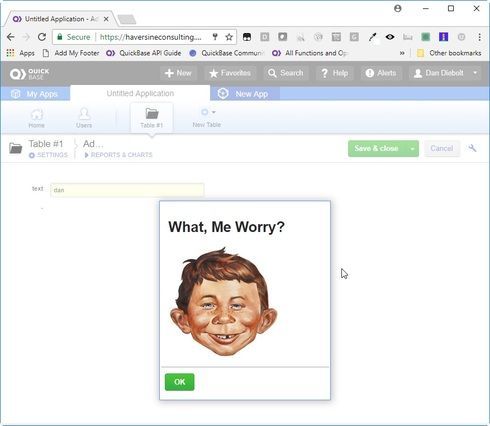Open Add My Footer bookmark
The image size is (490, 426).
(71, 53)
